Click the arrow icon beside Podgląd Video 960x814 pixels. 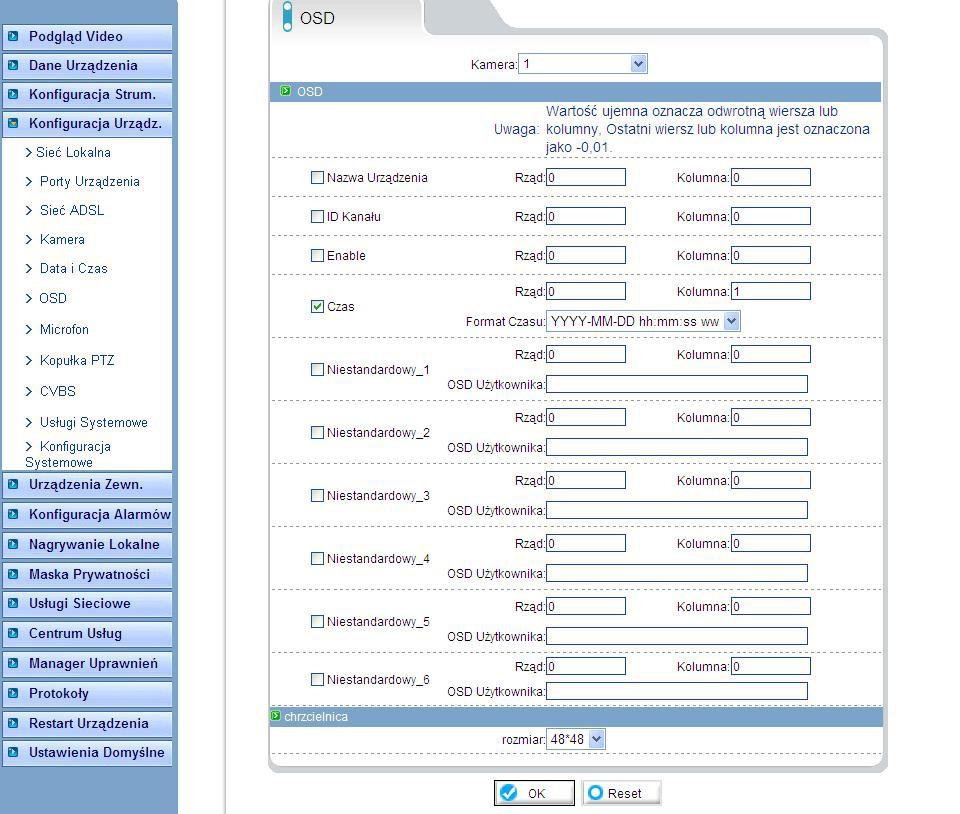(13, 36)
